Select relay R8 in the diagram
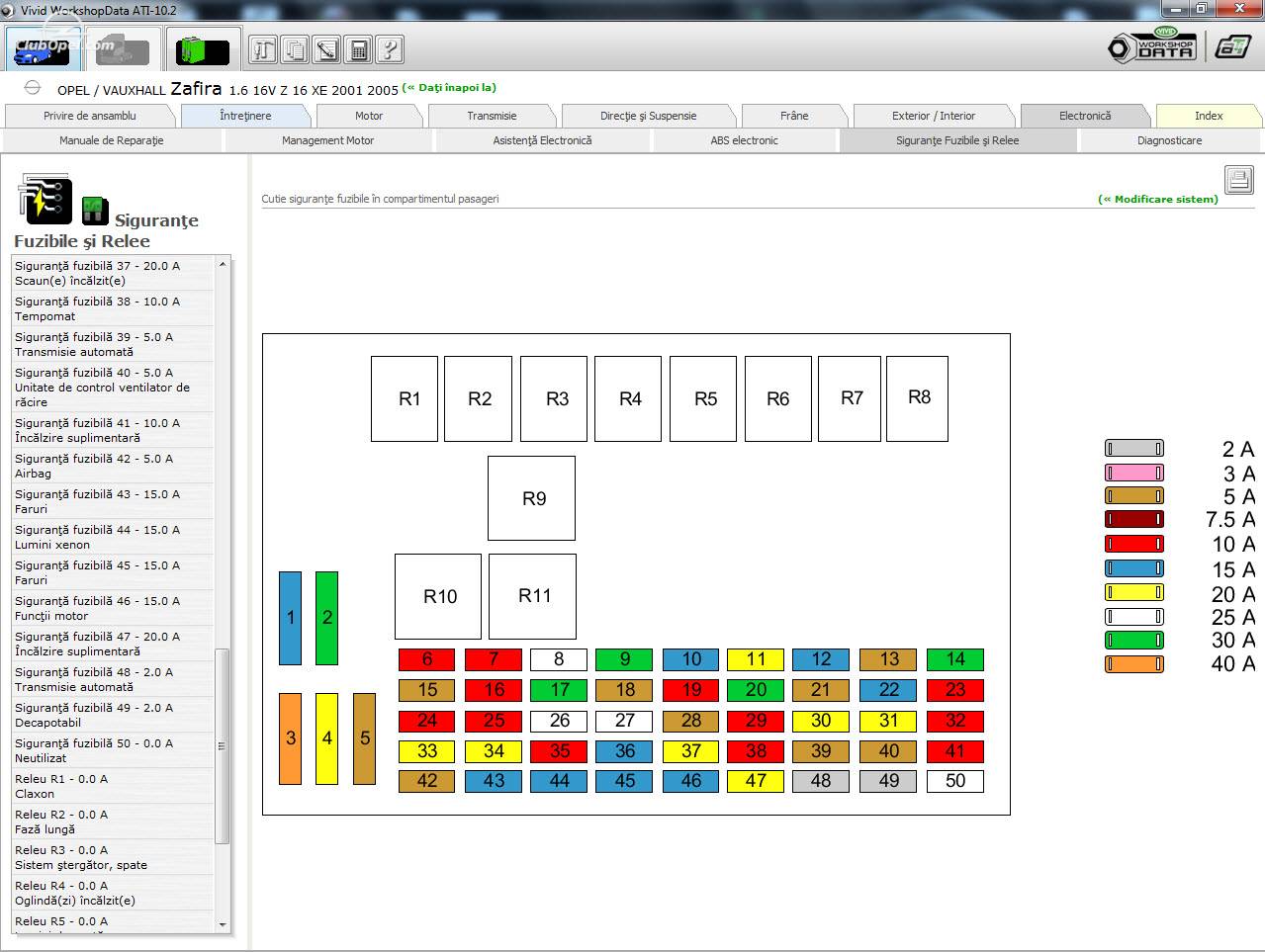This screenshot has height=952, width=1265. (917, 398)
